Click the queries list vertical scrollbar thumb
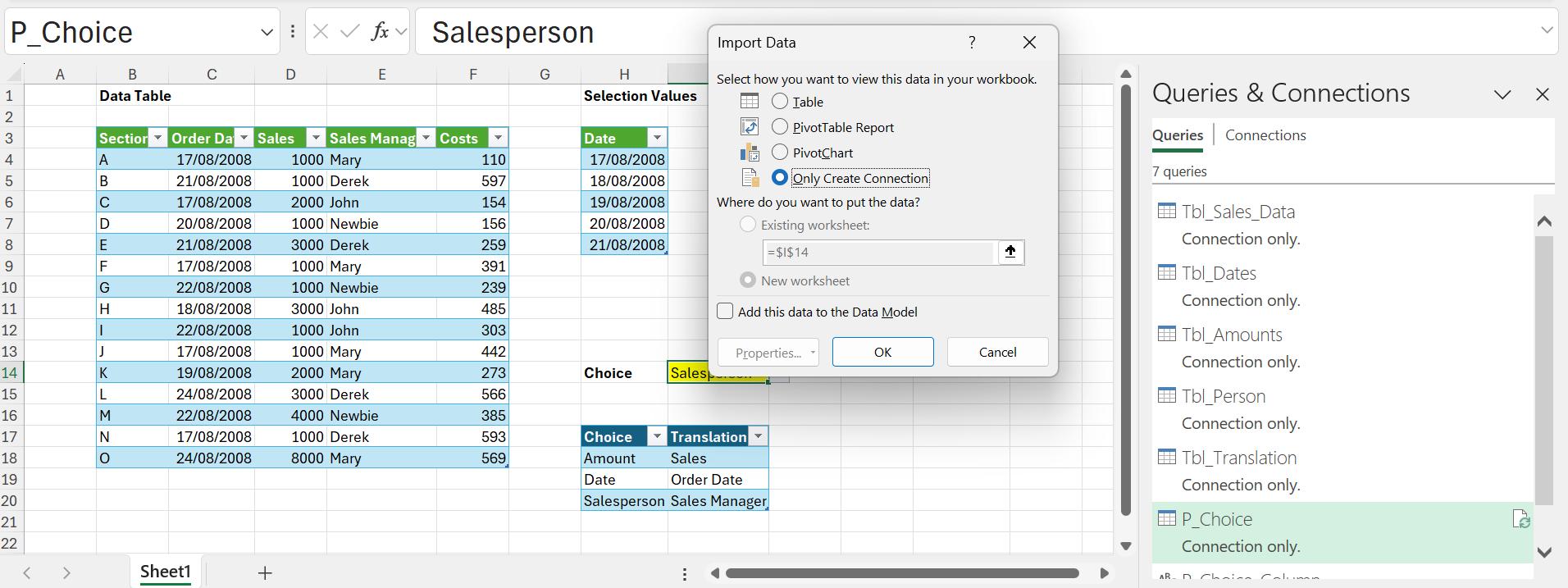The height and width of the screenshot is (588, 1568). click(1544, 371)
